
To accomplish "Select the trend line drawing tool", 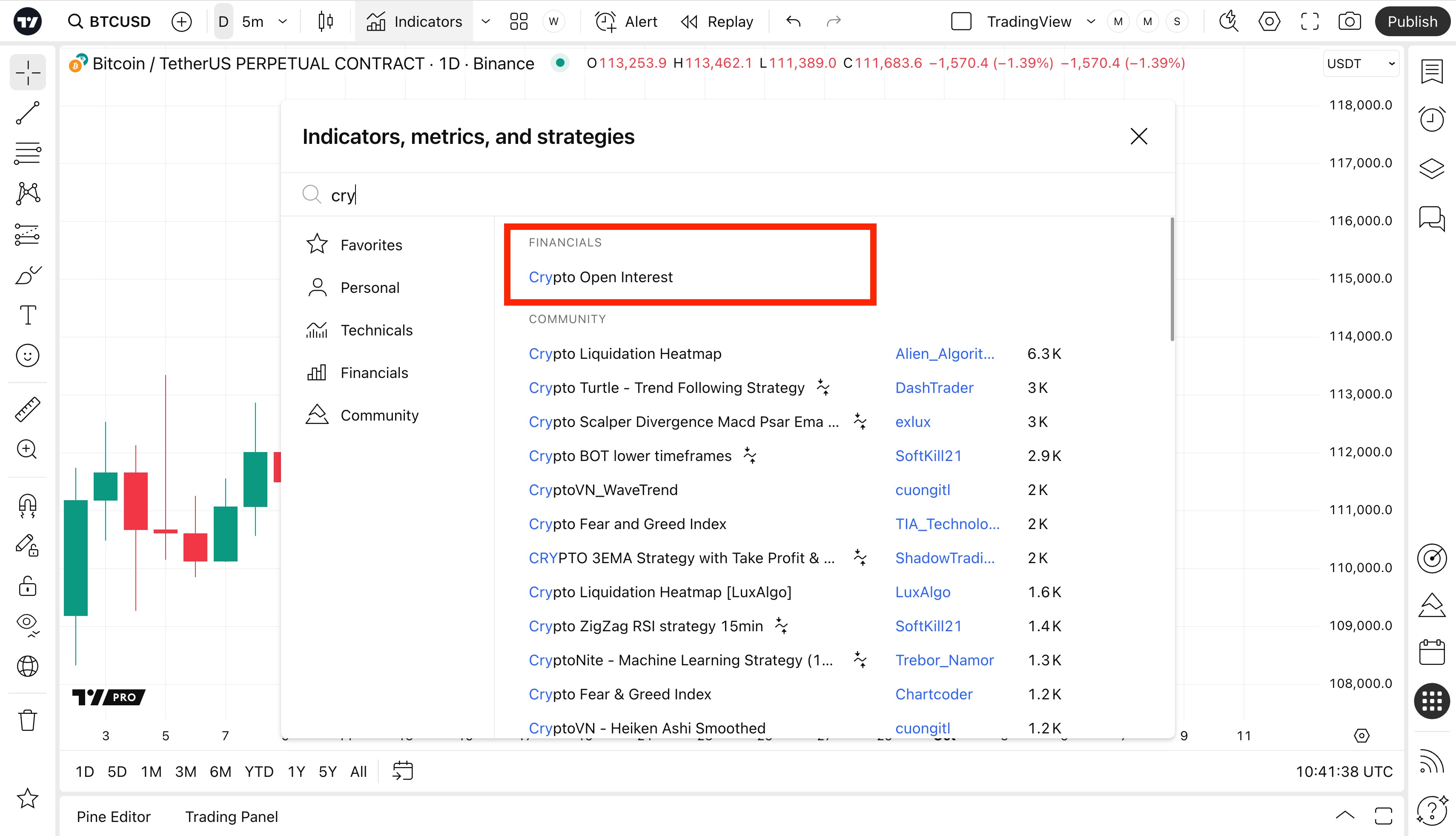I will (x=28, y=113).
